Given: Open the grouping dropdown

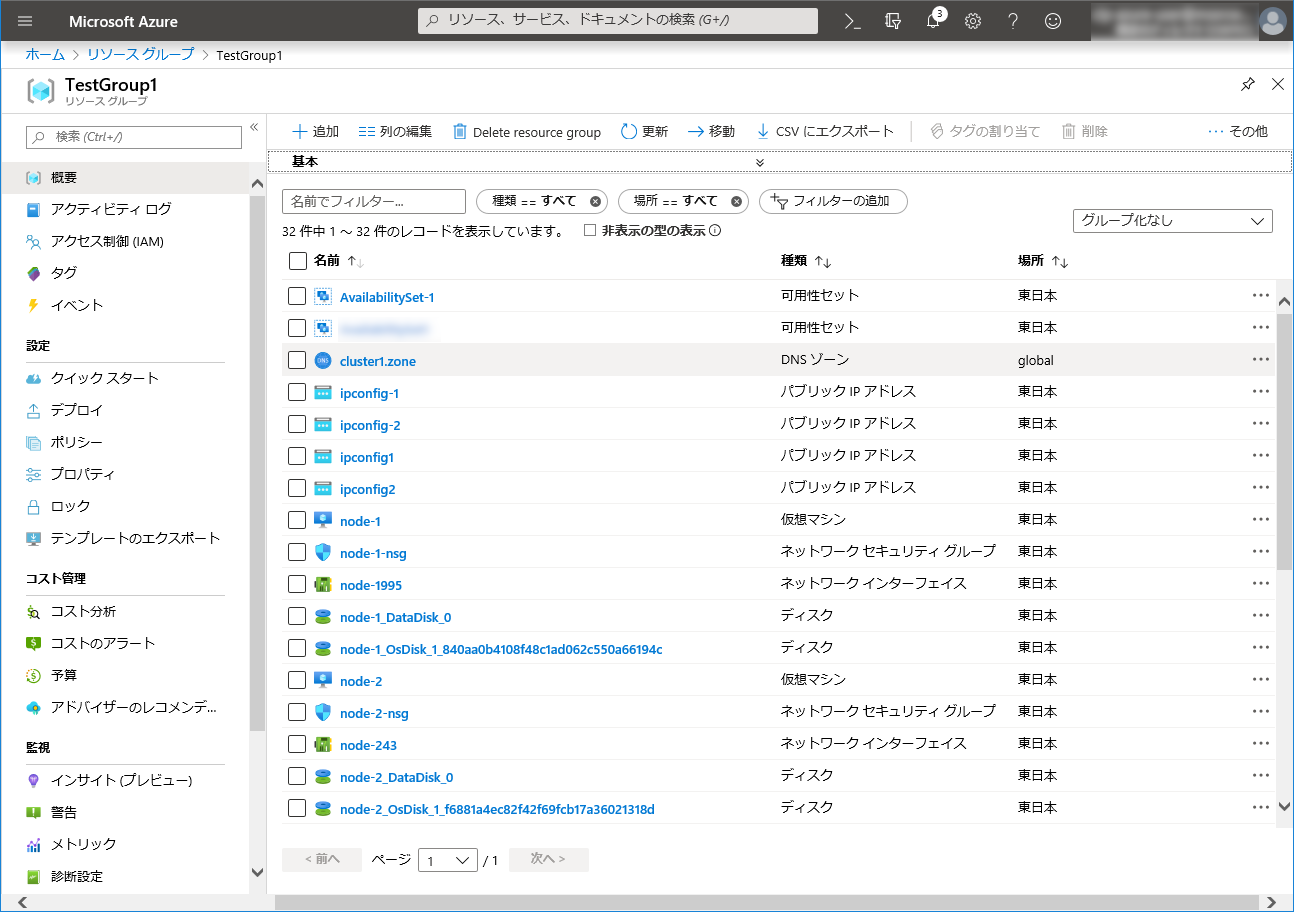Looking at the screenshot, I should point(1172,221).
